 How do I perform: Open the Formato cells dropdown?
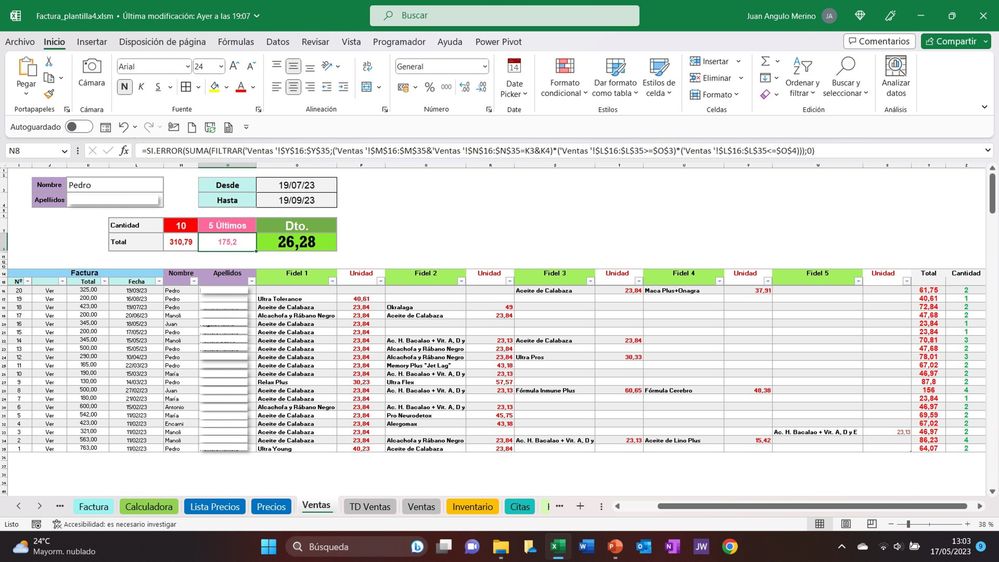[x=714, y=94]
